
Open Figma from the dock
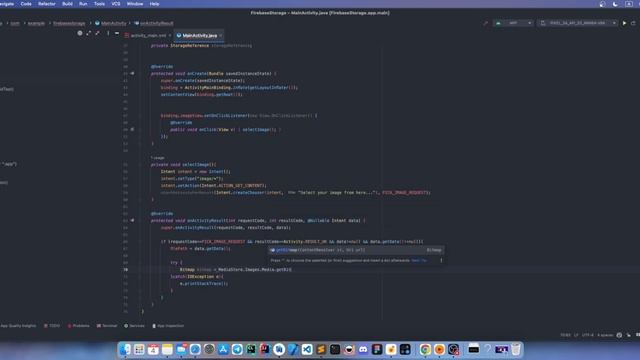coord(377,349)
